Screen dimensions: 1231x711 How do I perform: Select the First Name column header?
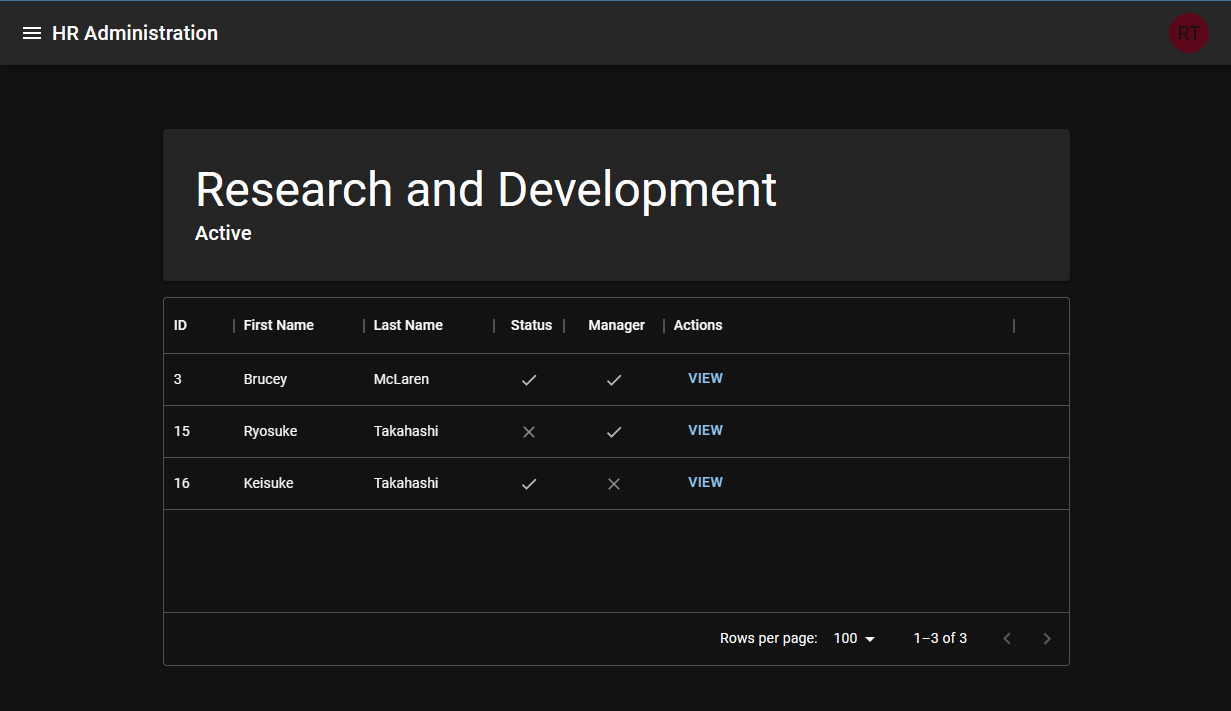click(279, 325)
